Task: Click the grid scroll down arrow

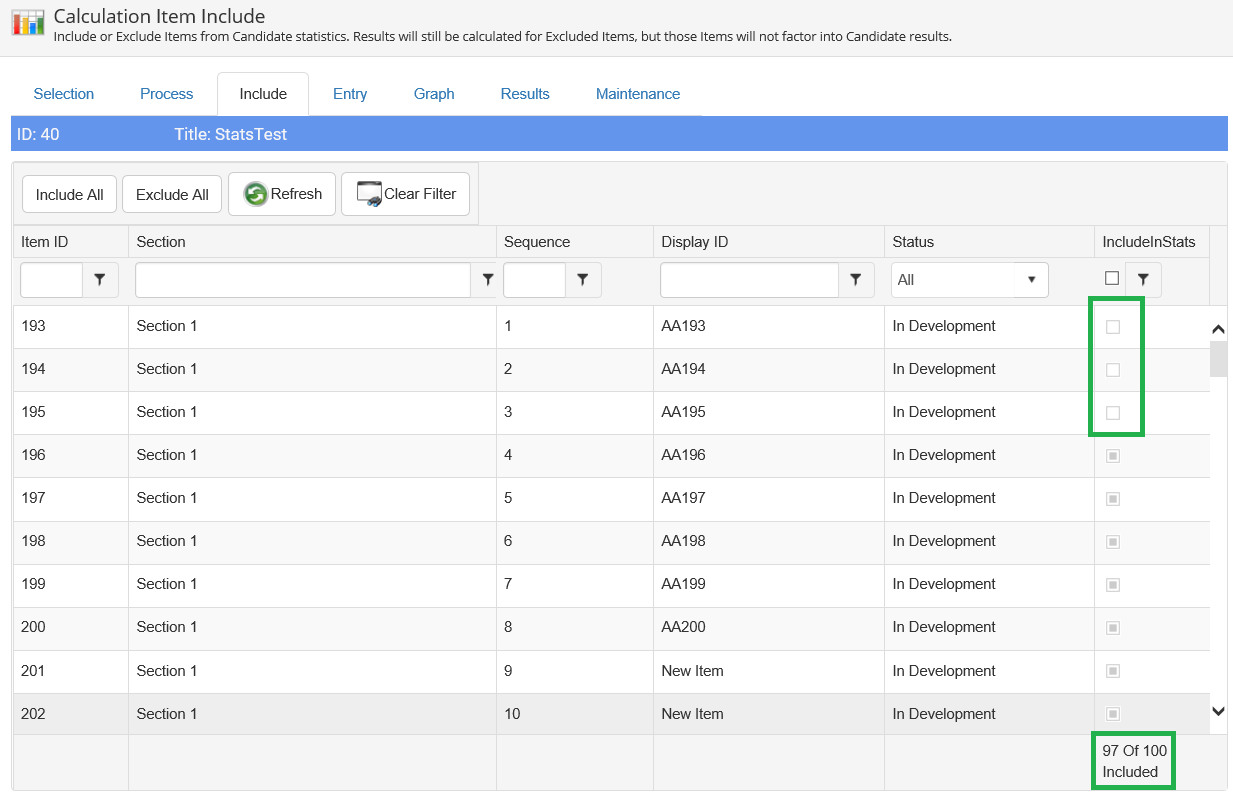Action: click(1218, 711)
